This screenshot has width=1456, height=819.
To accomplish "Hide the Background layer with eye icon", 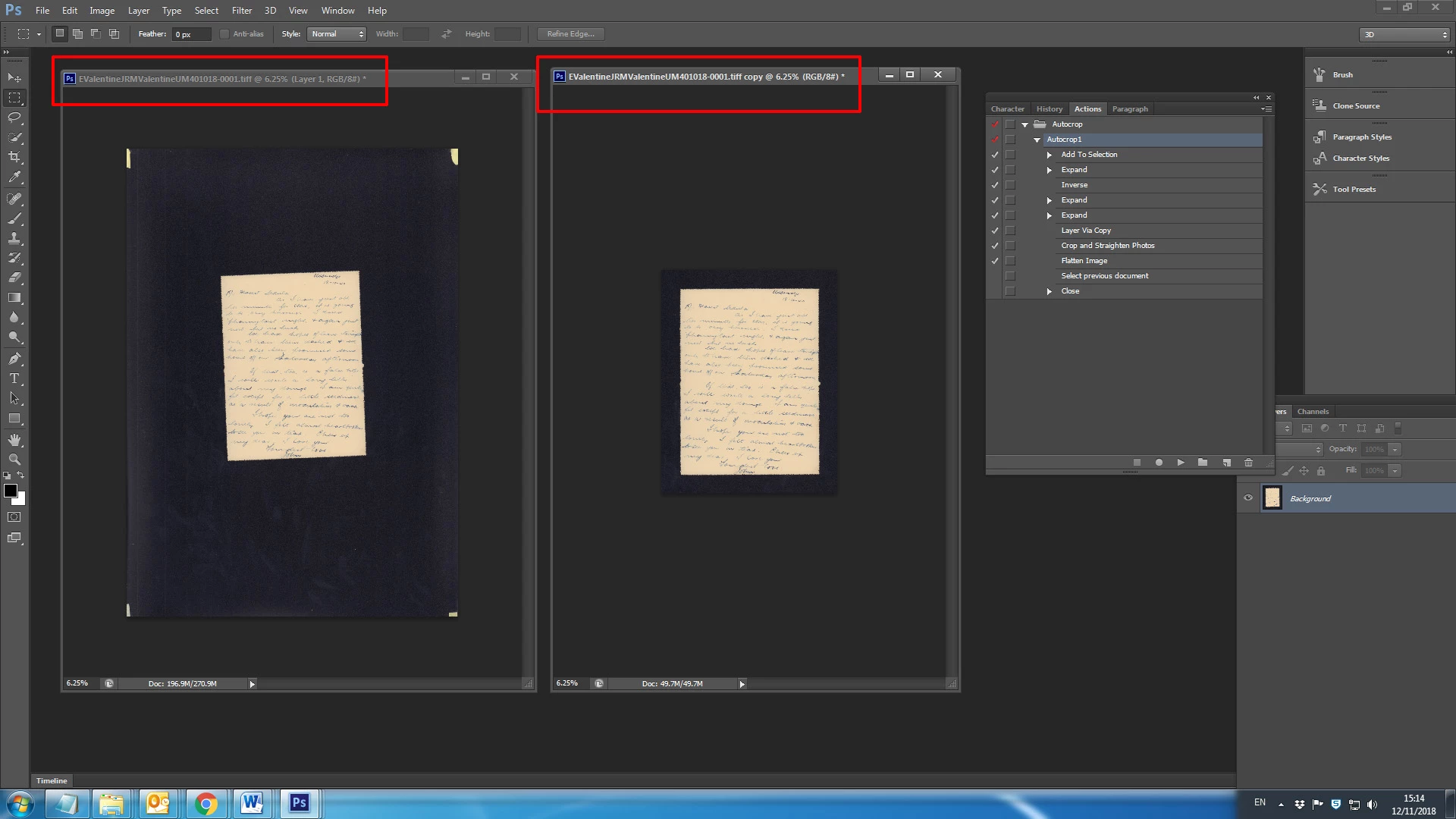I will point(1248,498).
